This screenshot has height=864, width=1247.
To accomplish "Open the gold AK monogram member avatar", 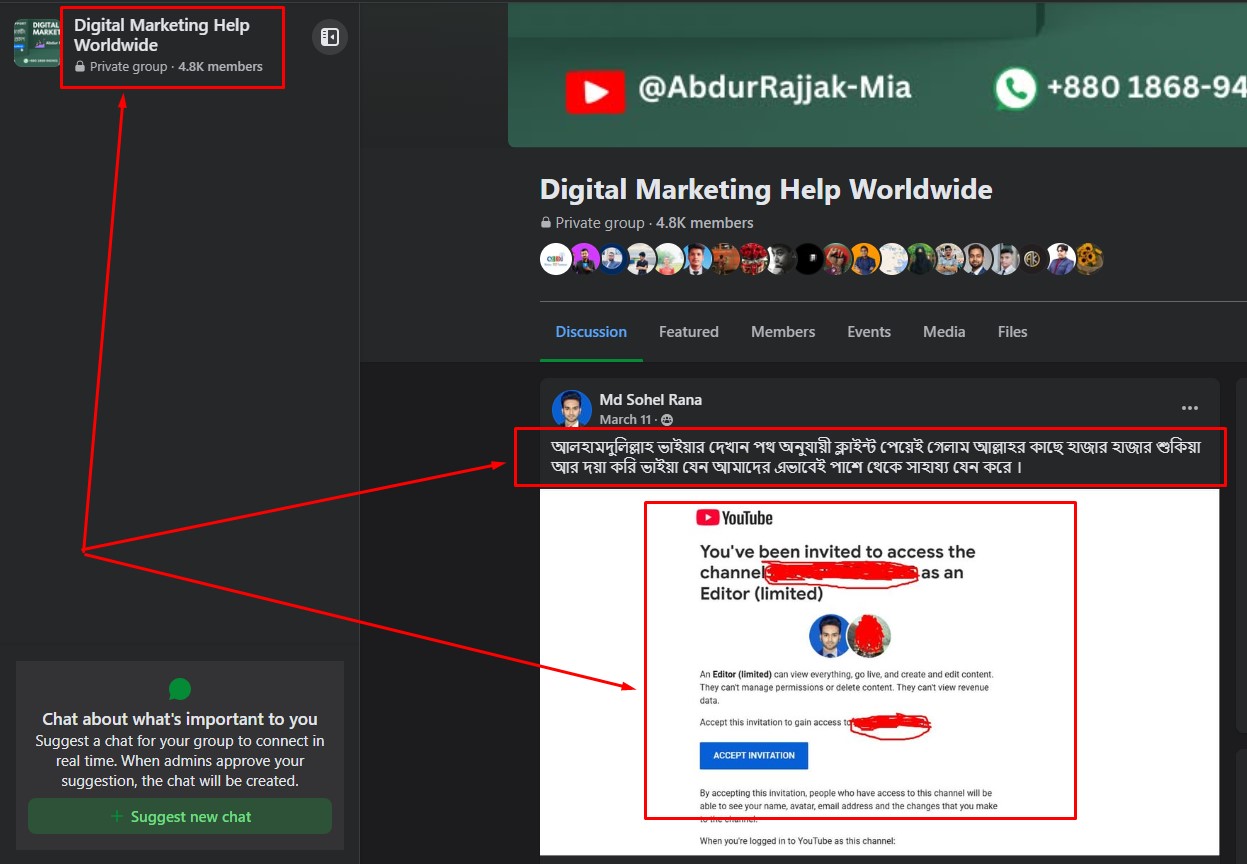I will (1033, 259).
